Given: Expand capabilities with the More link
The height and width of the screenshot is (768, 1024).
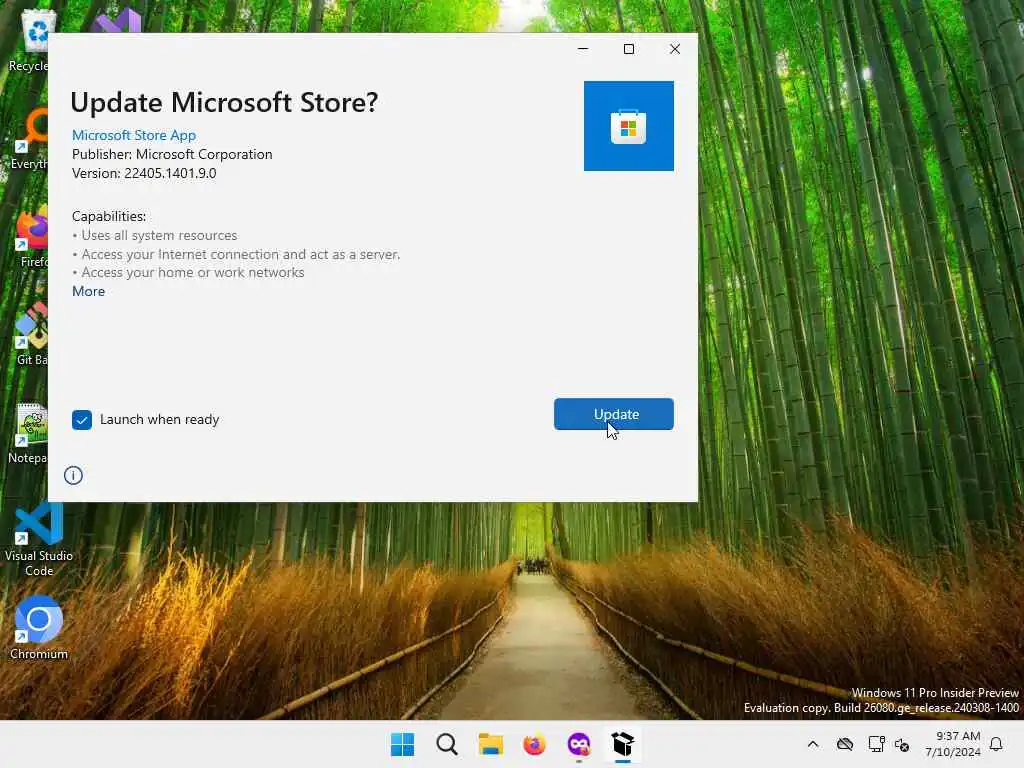Looking at the screenshot, I should coord(88,291).
